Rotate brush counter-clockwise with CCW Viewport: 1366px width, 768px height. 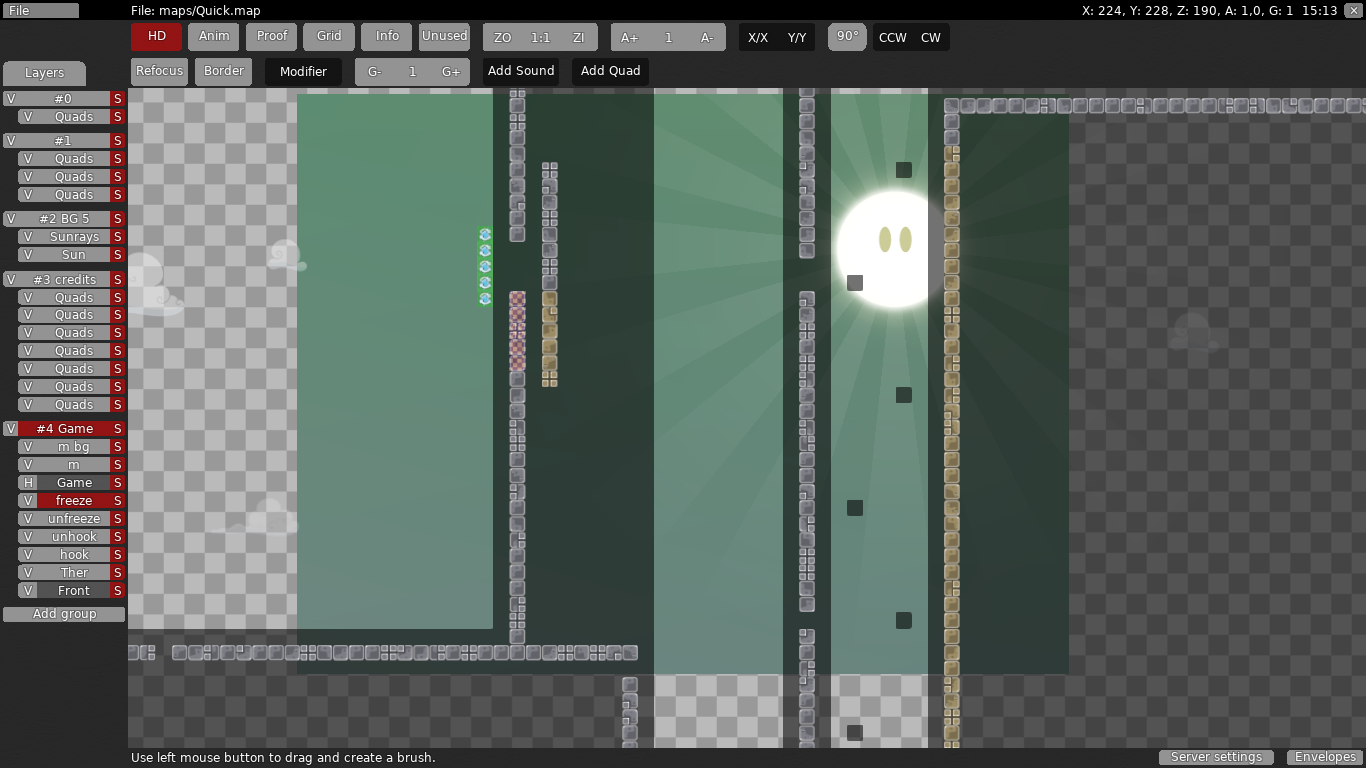(890, 37)
